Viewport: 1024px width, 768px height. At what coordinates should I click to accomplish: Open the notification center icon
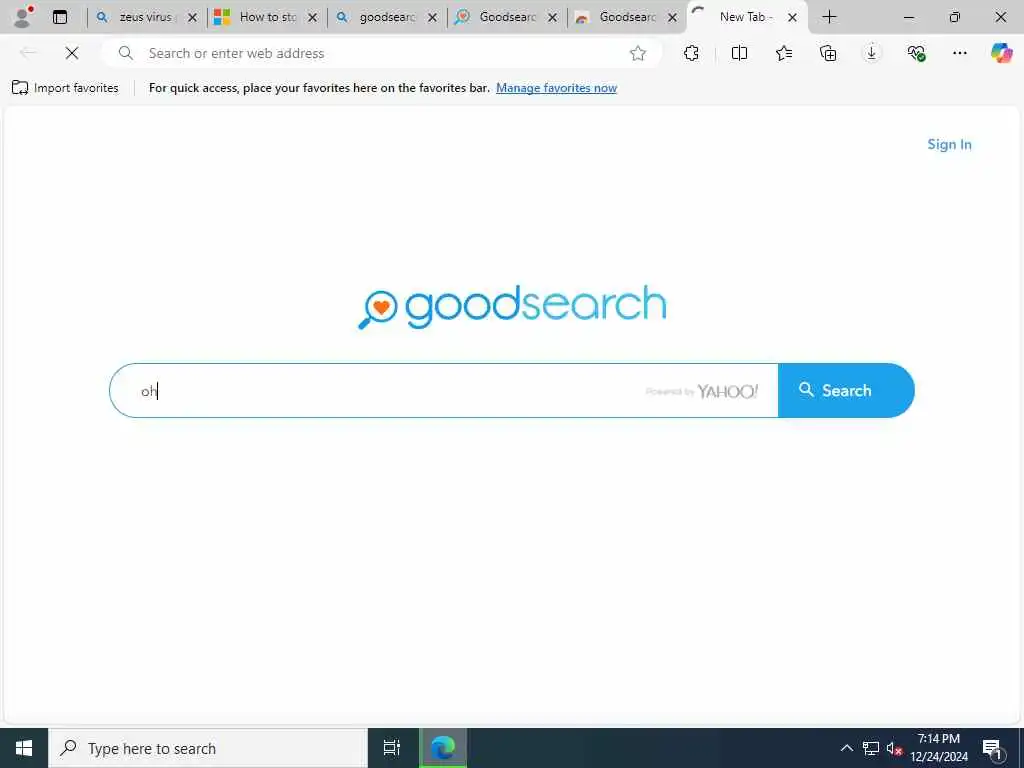tap(992, 748)
